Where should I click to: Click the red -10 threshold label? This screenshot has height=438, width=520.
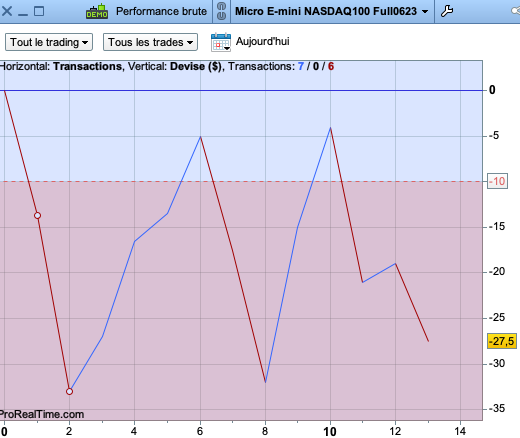click(497, 181)
